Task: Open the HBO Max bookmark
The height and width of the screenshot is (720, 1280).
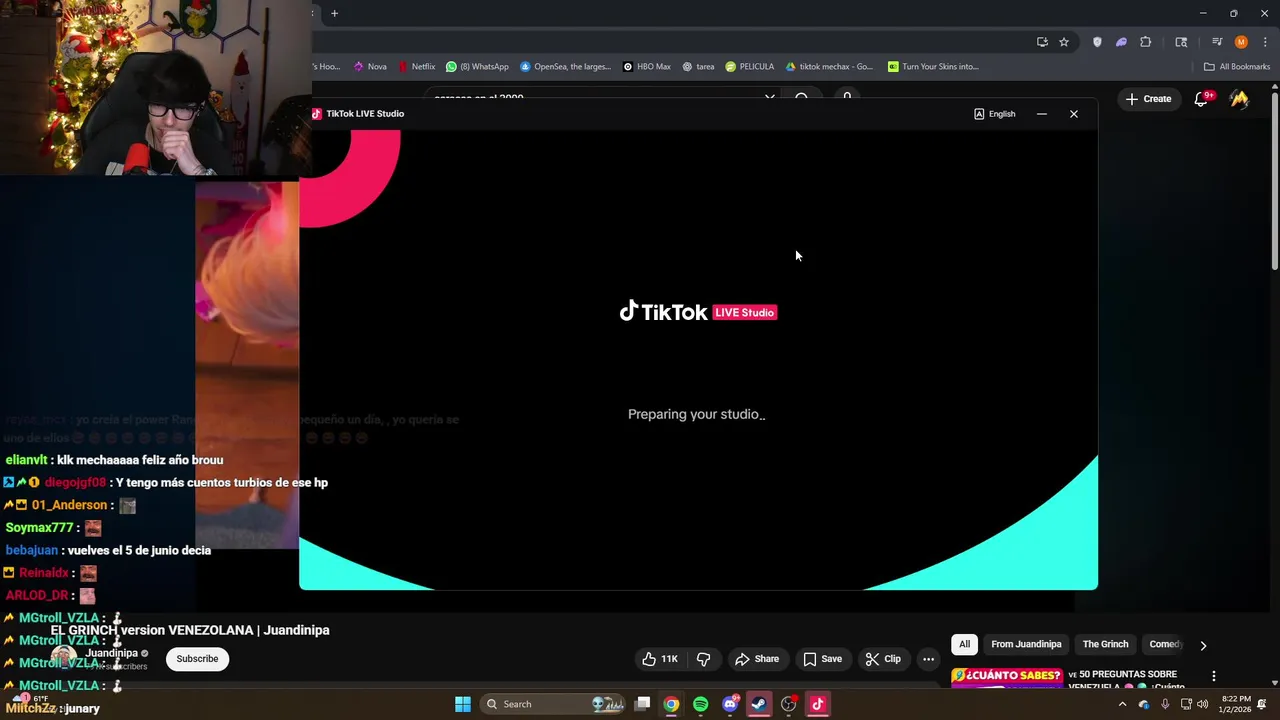Action: (x=646, y=67)
